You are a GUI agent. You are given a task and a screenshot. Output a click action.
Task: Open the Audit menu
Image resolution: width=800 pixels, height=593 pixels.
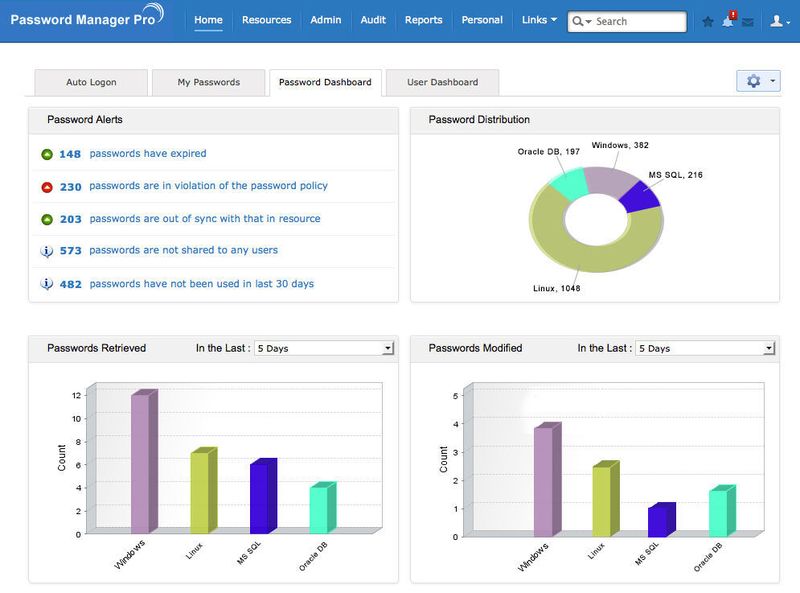(x=371, y=19)
